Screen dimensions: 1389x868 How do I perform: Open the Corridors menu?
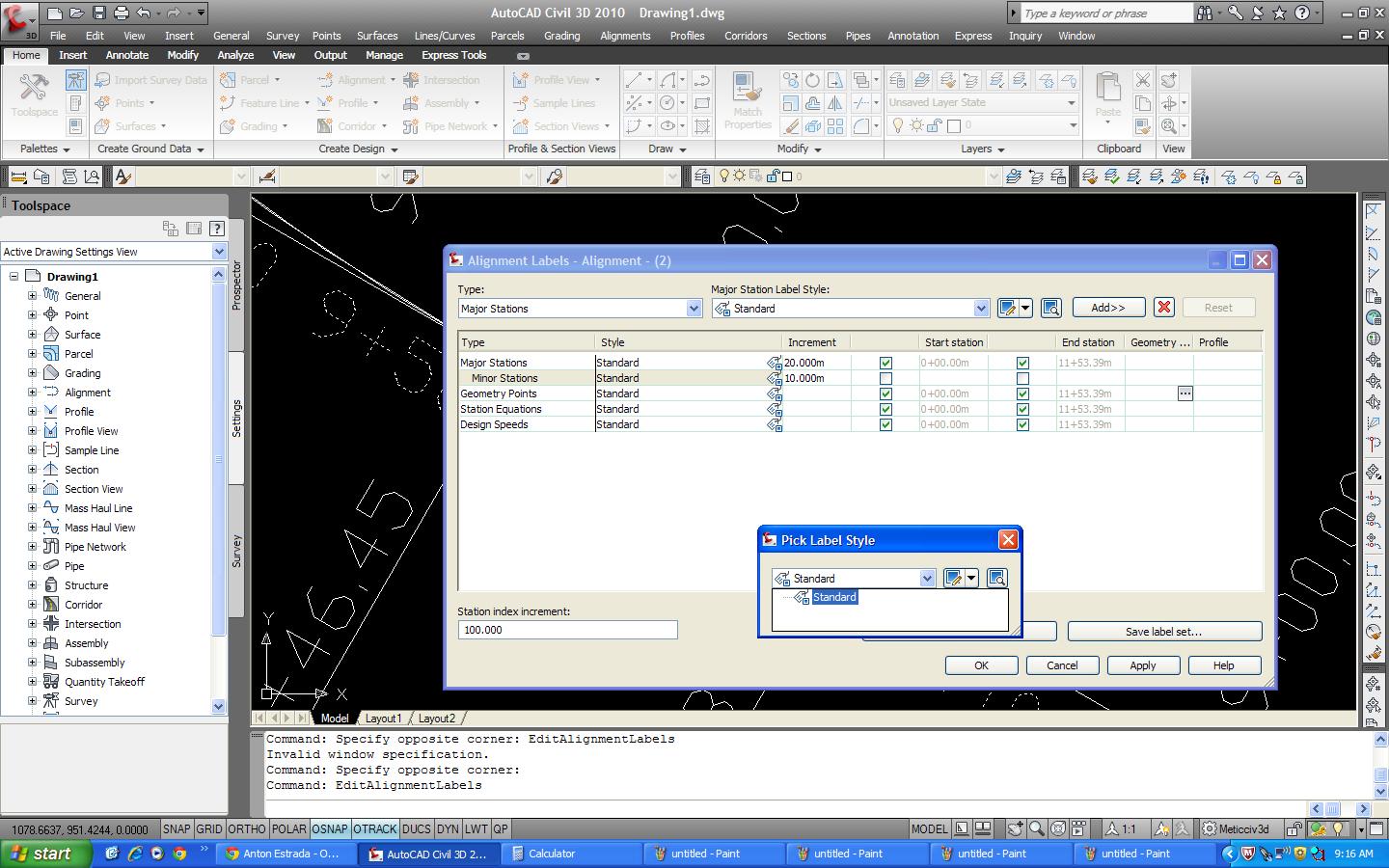(x=746, y=36)
